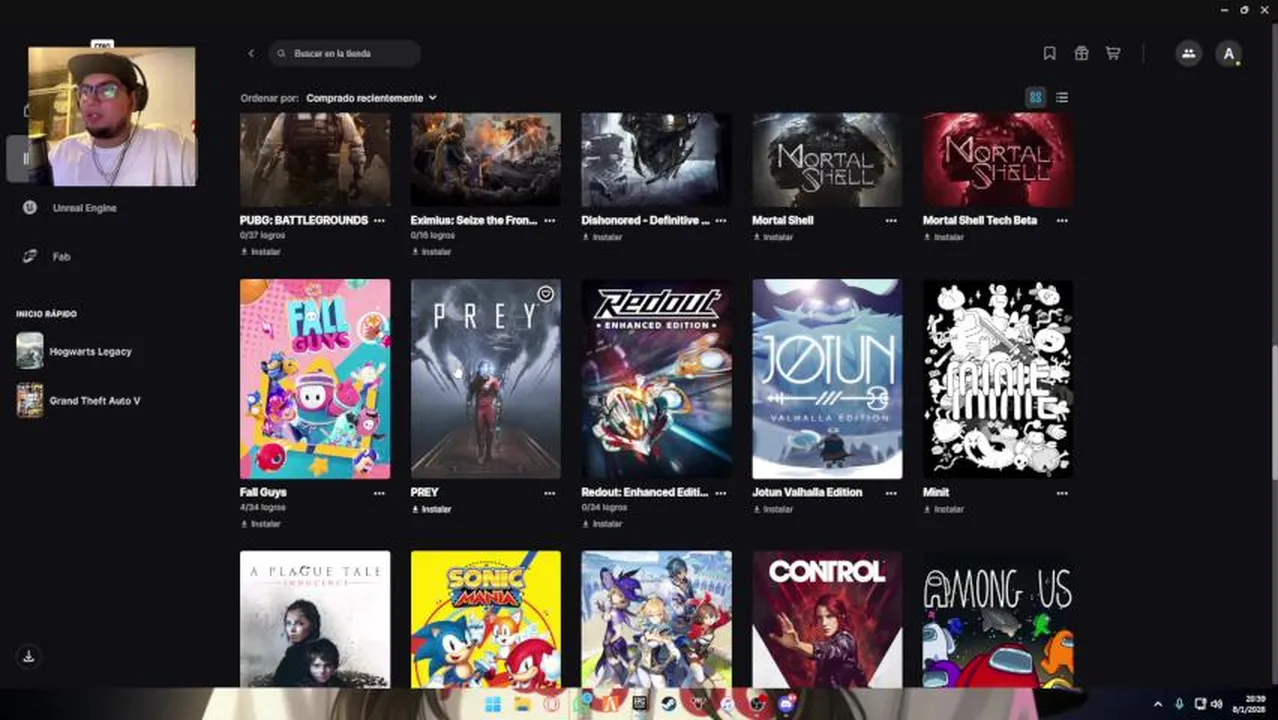Click the Unreal Engine sidebar icon
1278x720 pixels.
click(31, 208)
